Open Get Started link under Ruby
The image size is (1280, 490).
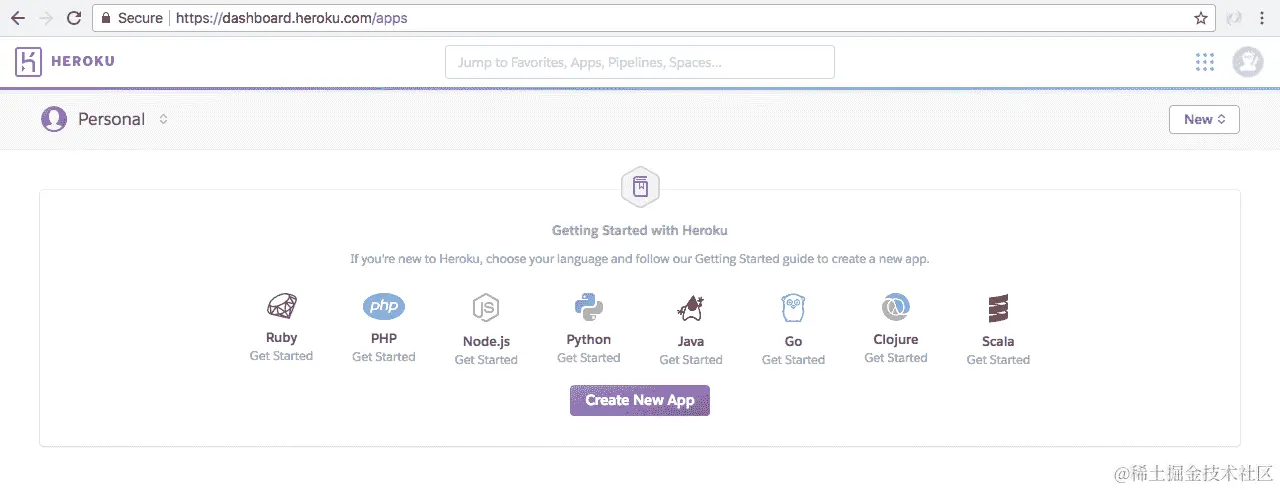[281, 356]
